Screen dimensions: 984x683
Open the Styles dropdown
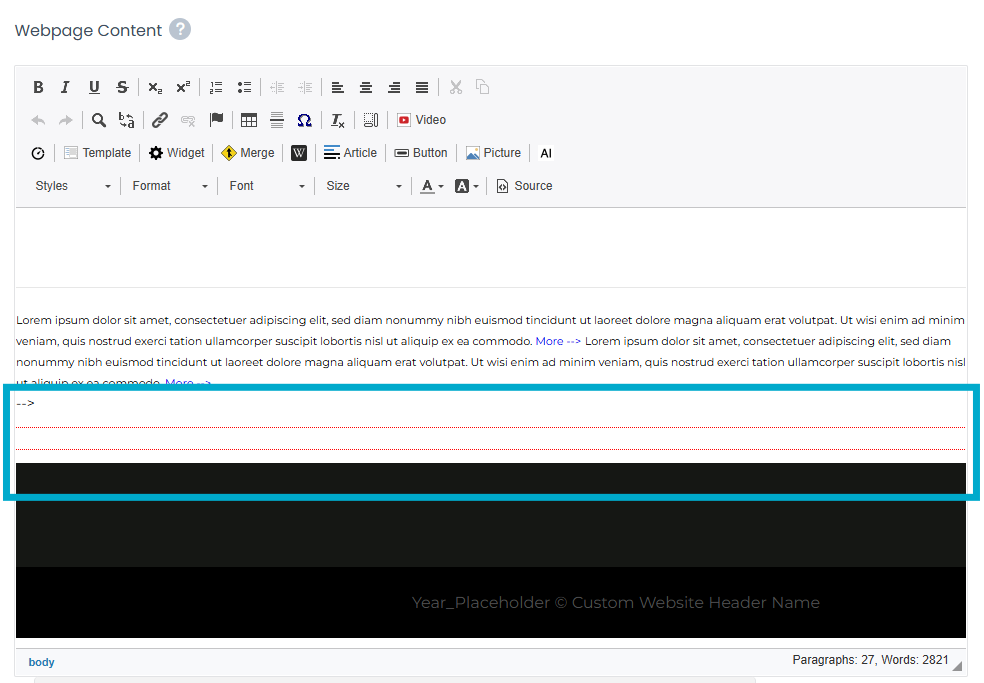73,186
